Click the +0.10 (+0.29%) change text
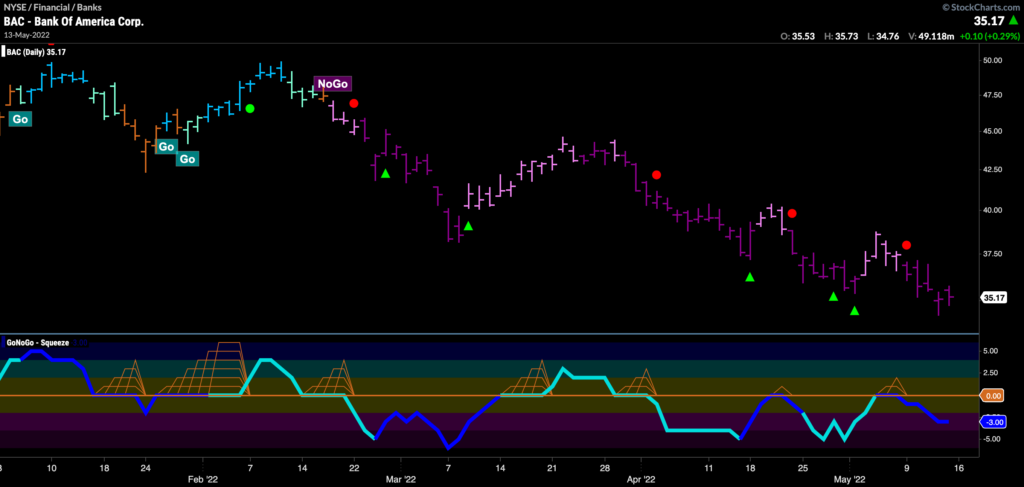 (989, 37)
